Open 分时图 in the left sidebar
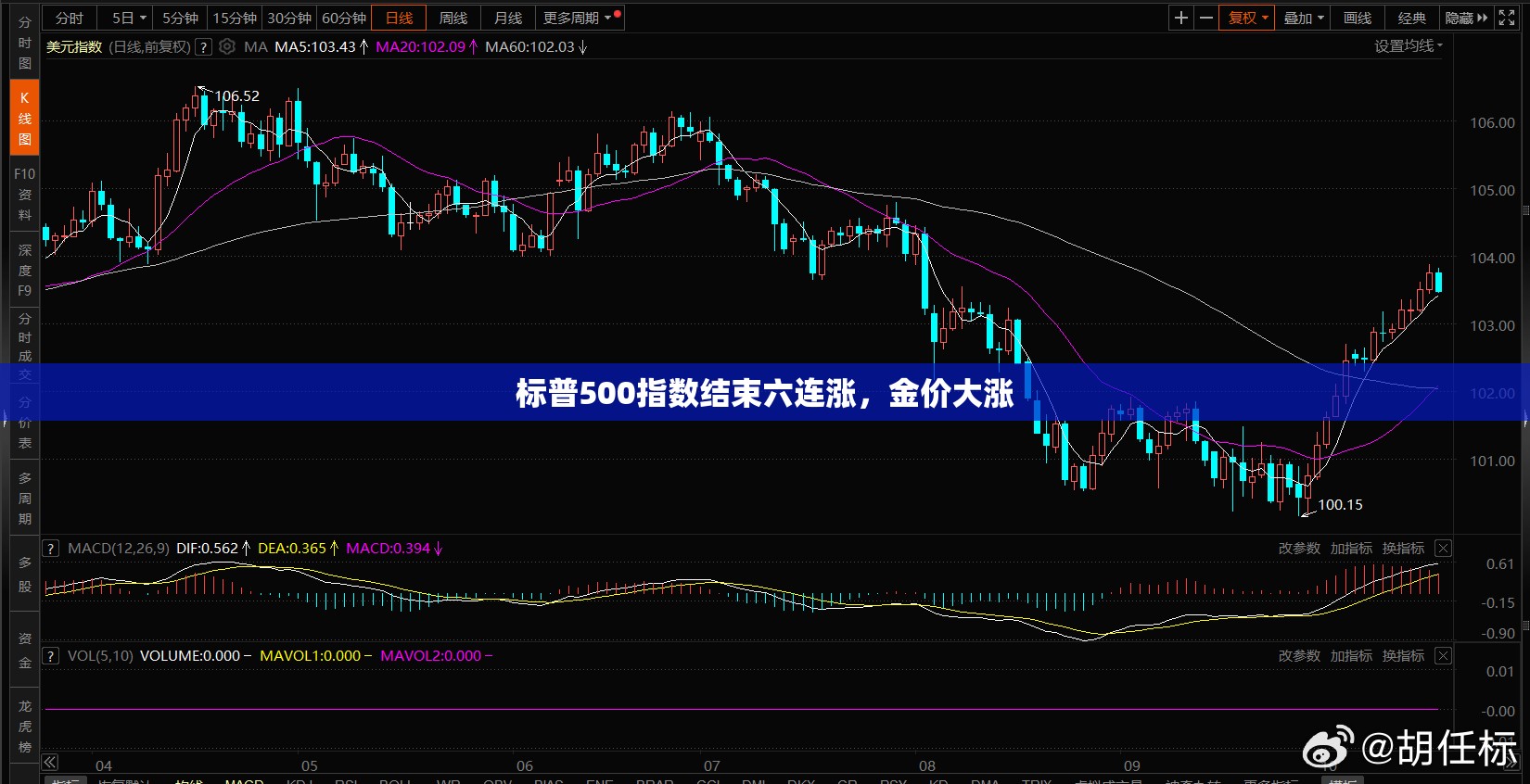The width and height of the screenshot is (1530, 784). (x=25, y=43)
